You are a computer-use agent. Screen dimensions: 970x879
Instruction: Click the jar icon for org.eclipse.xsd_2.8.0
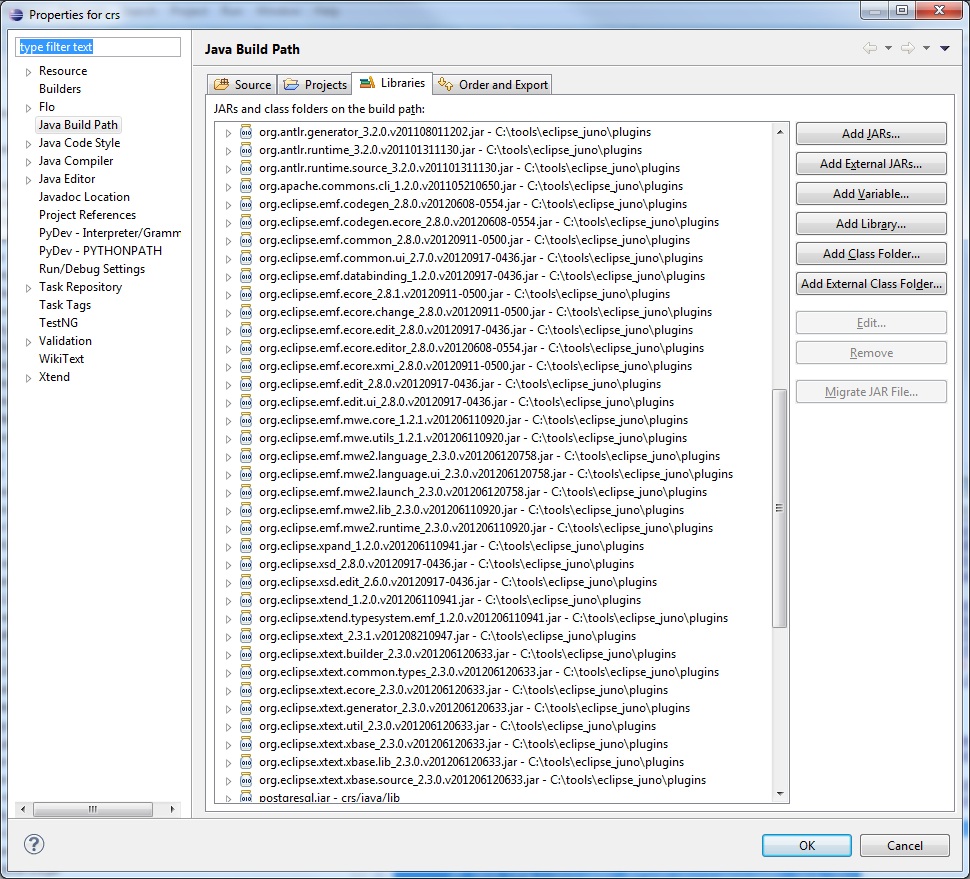pyautogui.click(x=246, y=564)
